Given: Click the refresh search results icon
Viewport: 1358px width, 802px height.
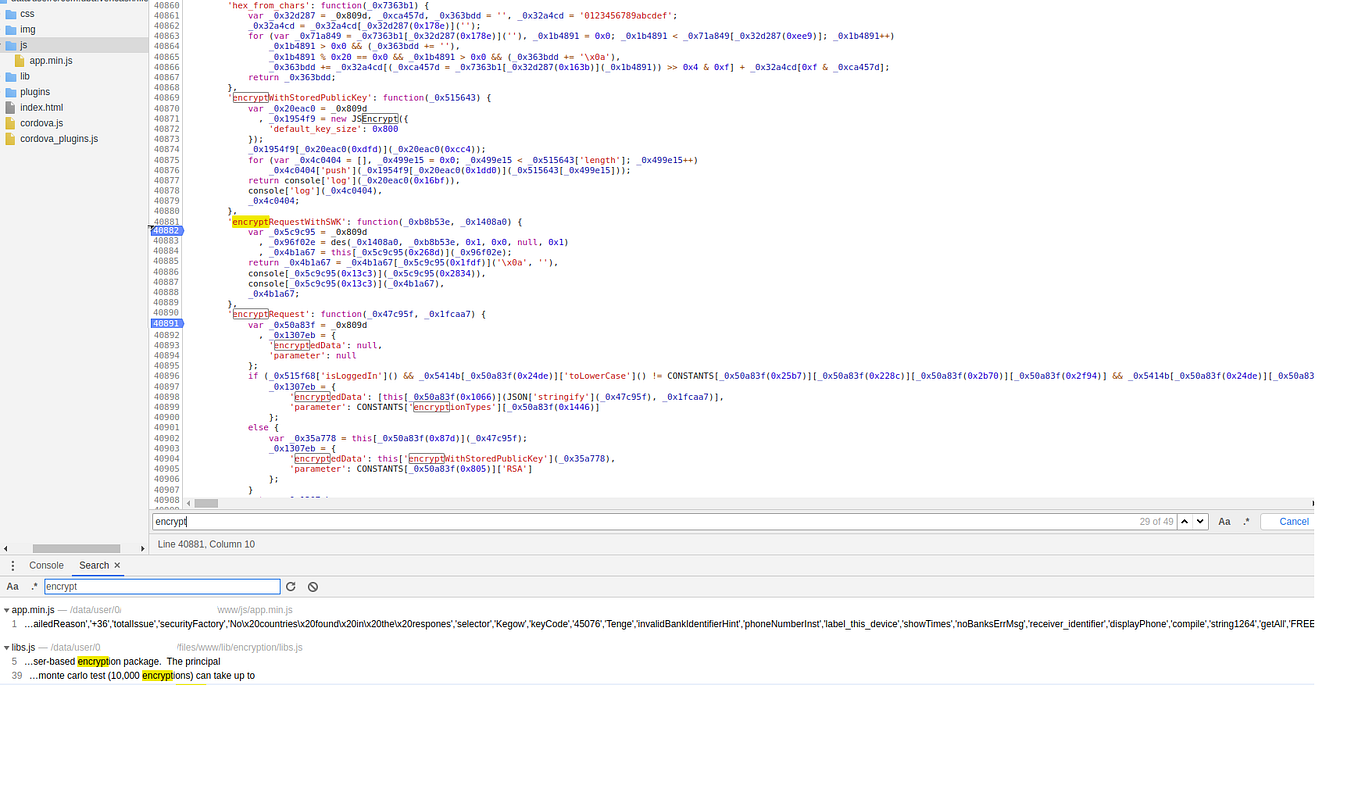Looking at the screenshot, I should tap(291, 586).
